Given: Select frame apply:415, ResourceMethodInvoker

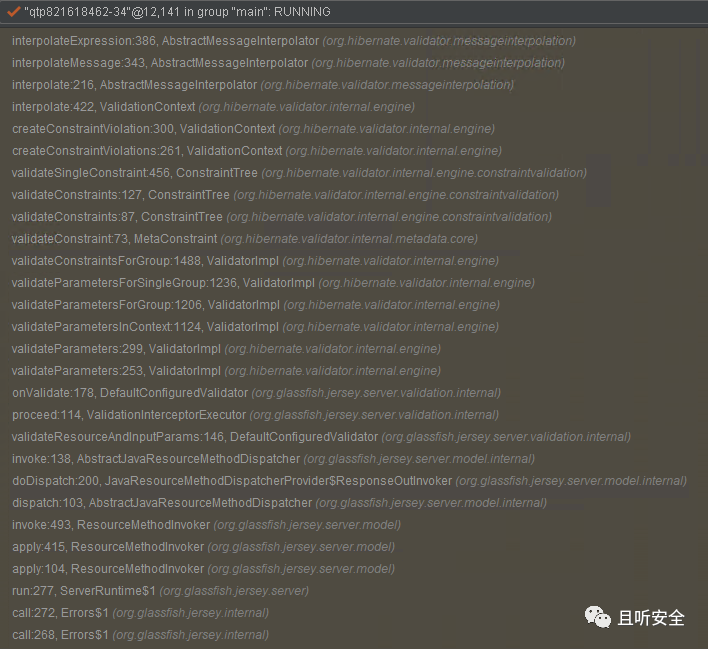Looking at the screenshot, I should 204,547.
